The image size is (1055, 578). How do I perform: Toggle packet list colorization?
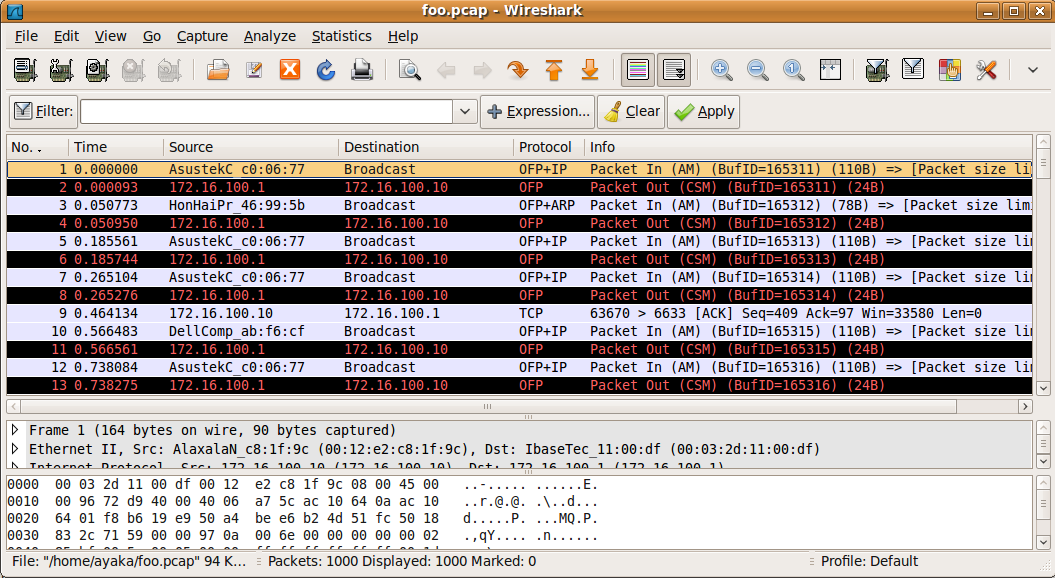point(638,70)
